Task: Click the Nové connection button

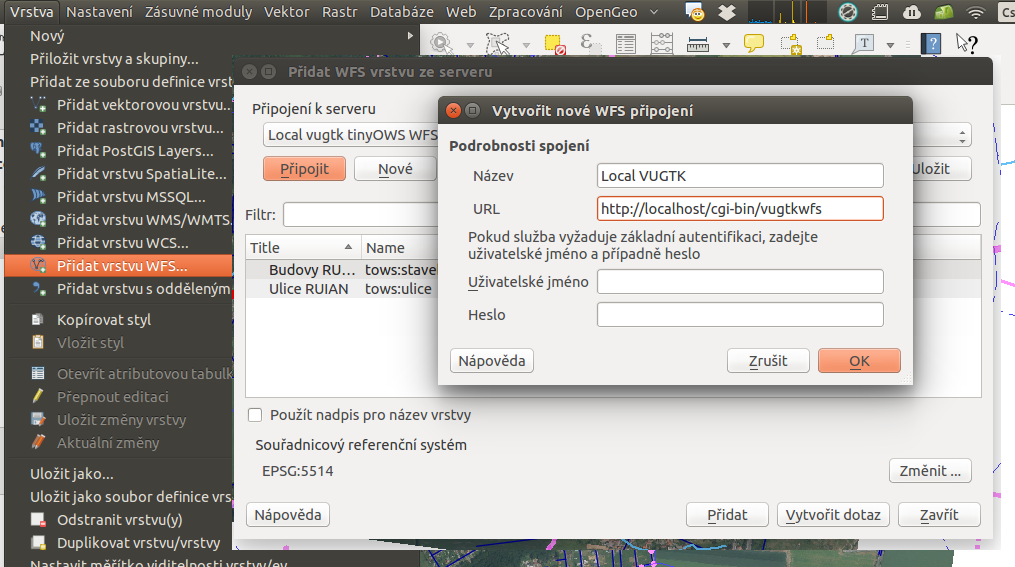Action: [395, 169]
